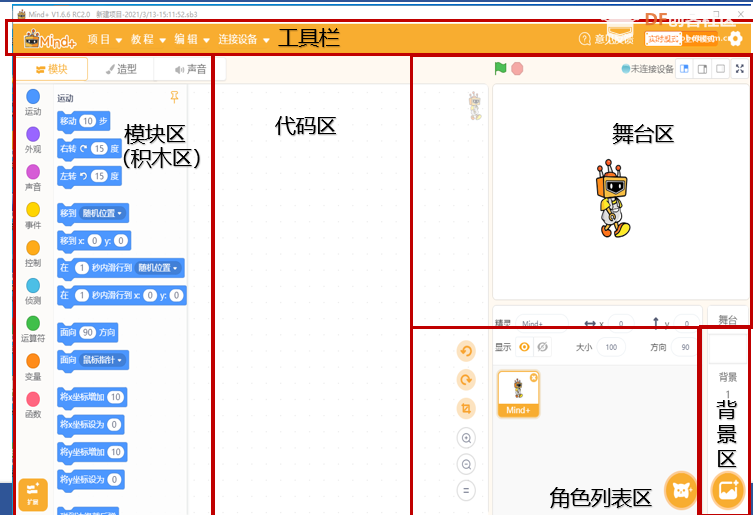The height and width of the screenshot is (515, 753).
Task: Click the 右转 15 度 block
Action: (89, 148)
